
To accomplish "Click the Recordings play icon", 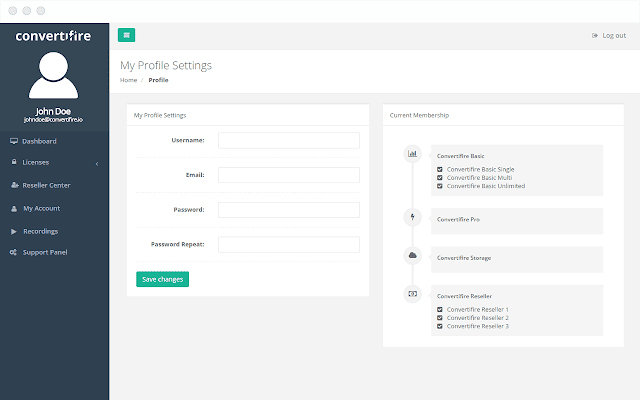I will (14, 231).
